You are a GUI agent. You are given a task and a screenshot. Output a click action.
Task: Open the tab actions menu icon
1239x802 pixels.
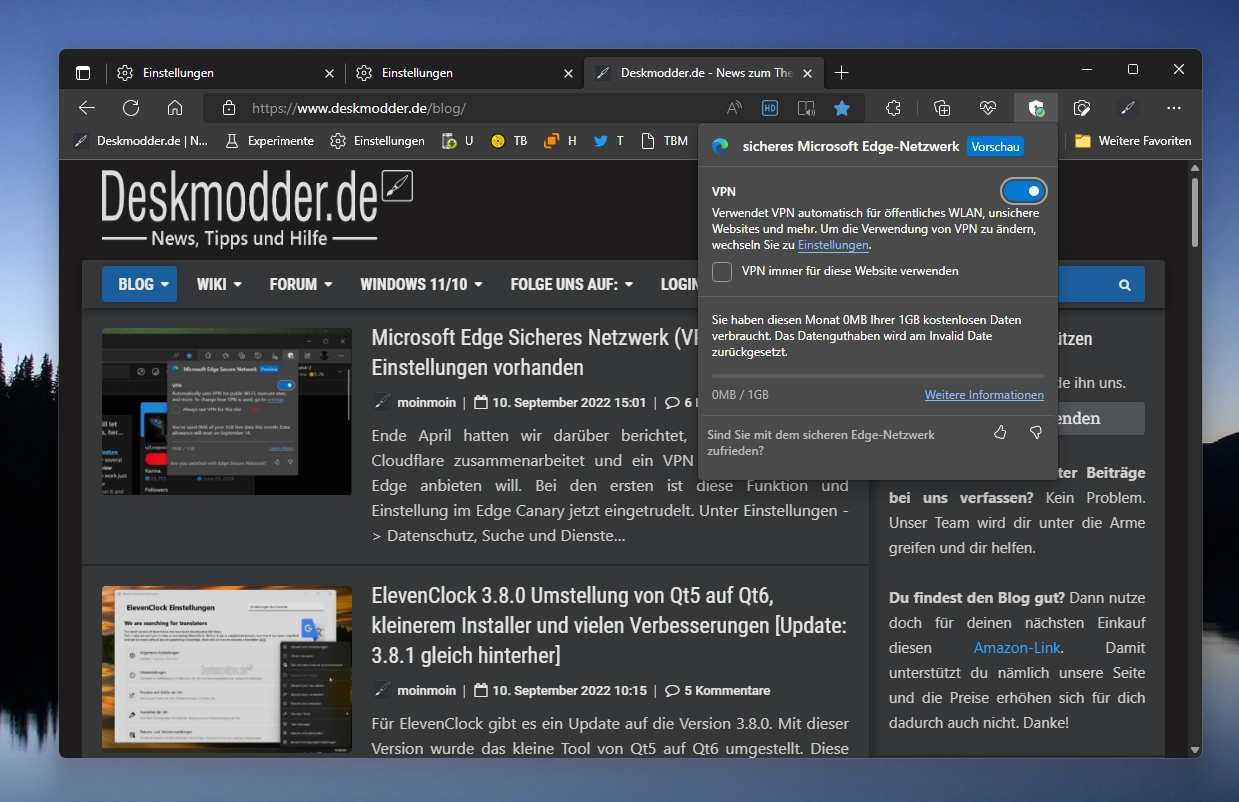pos(83,73)
